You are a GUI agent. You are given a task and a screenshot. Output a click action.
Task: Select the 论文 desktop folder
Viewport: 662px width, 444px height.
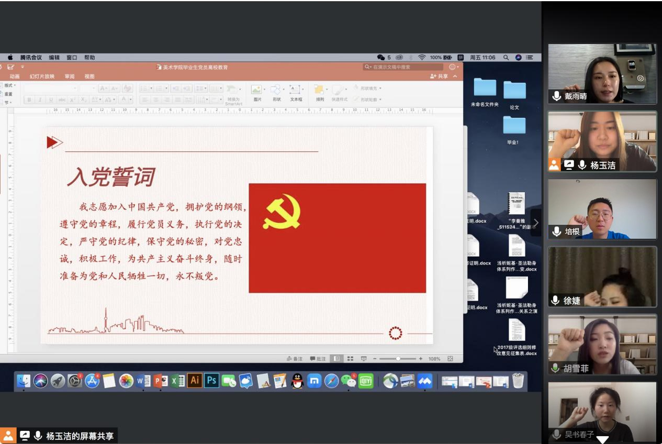tap(515, 95)
